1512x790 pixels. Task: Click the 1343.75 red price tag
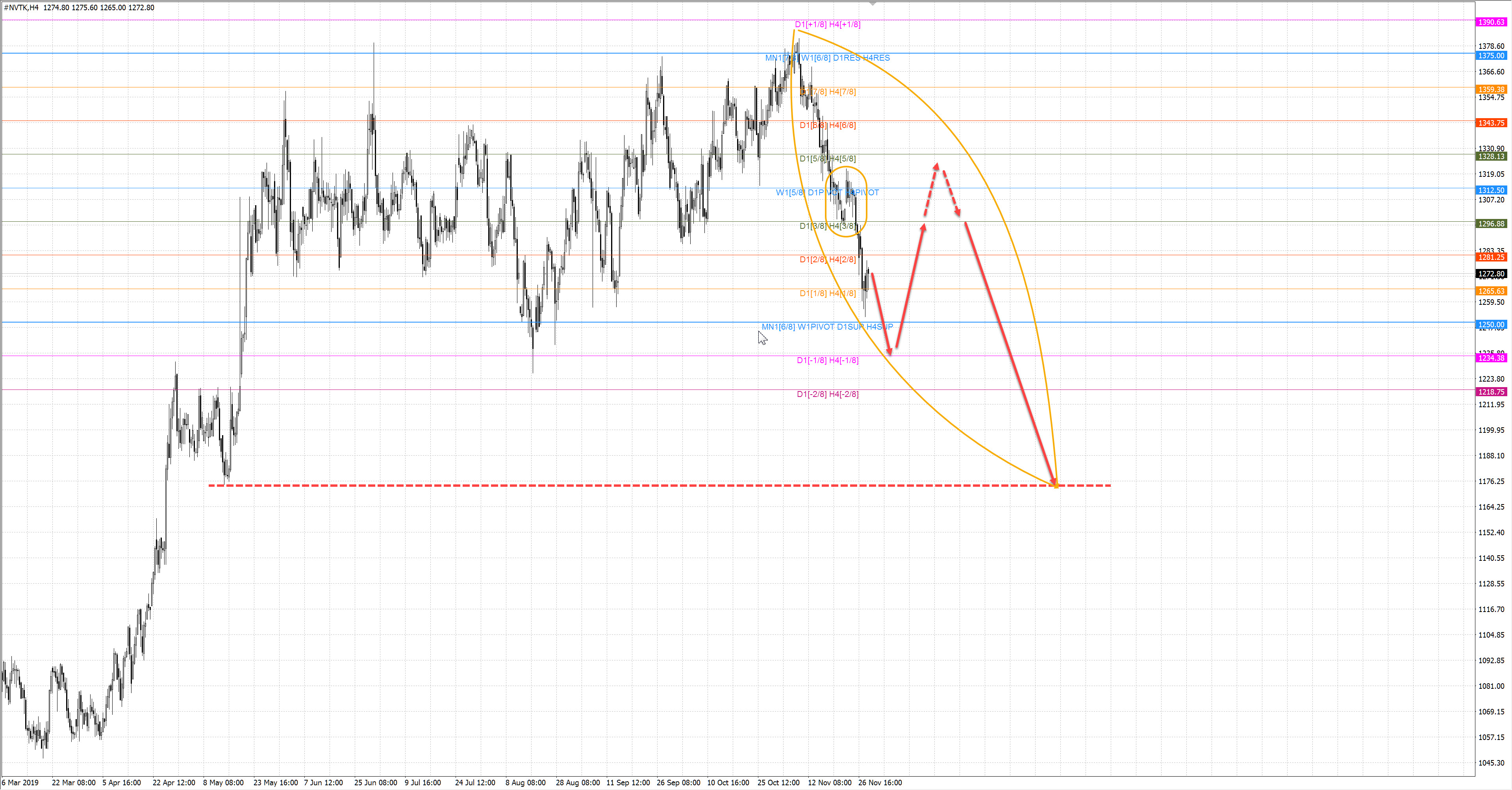tap(1491, 123)
